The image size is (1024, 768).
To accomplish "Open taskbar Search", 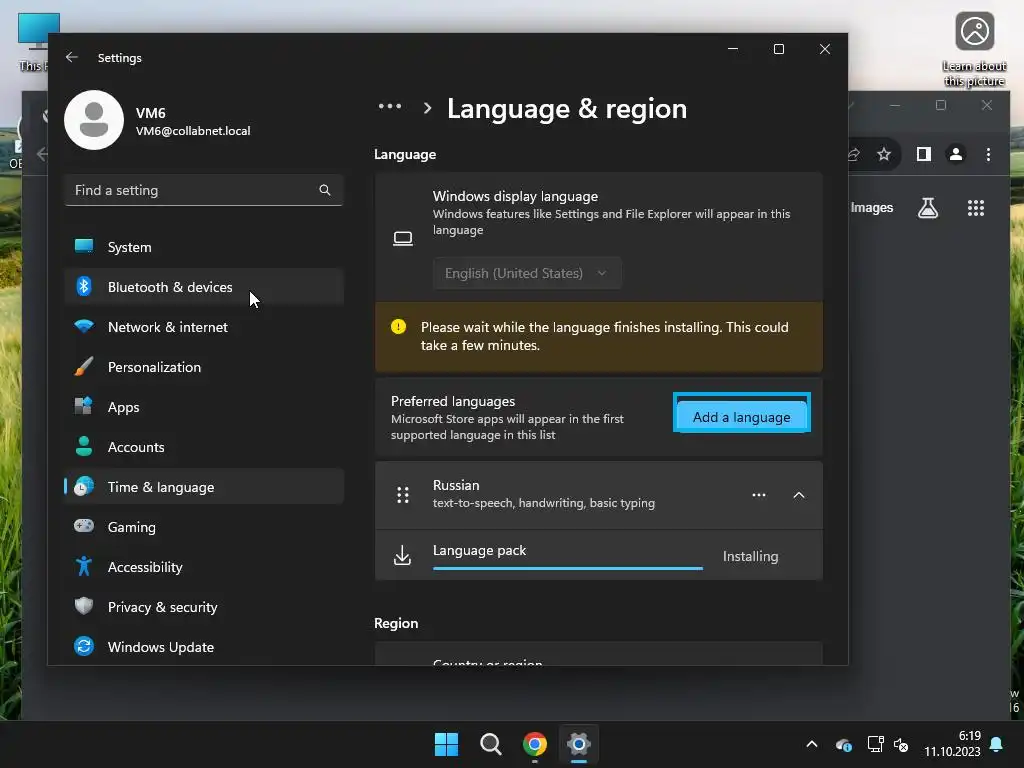I will [x=490, y=744].
